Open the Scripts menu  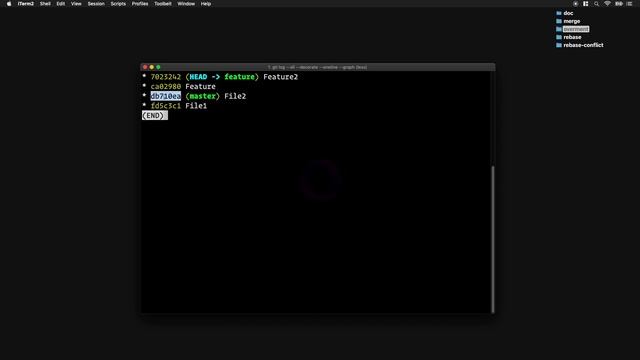[x=118, y=4]
